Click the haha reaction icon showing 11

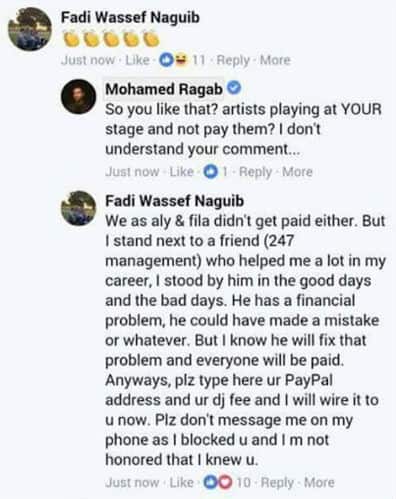180,60
